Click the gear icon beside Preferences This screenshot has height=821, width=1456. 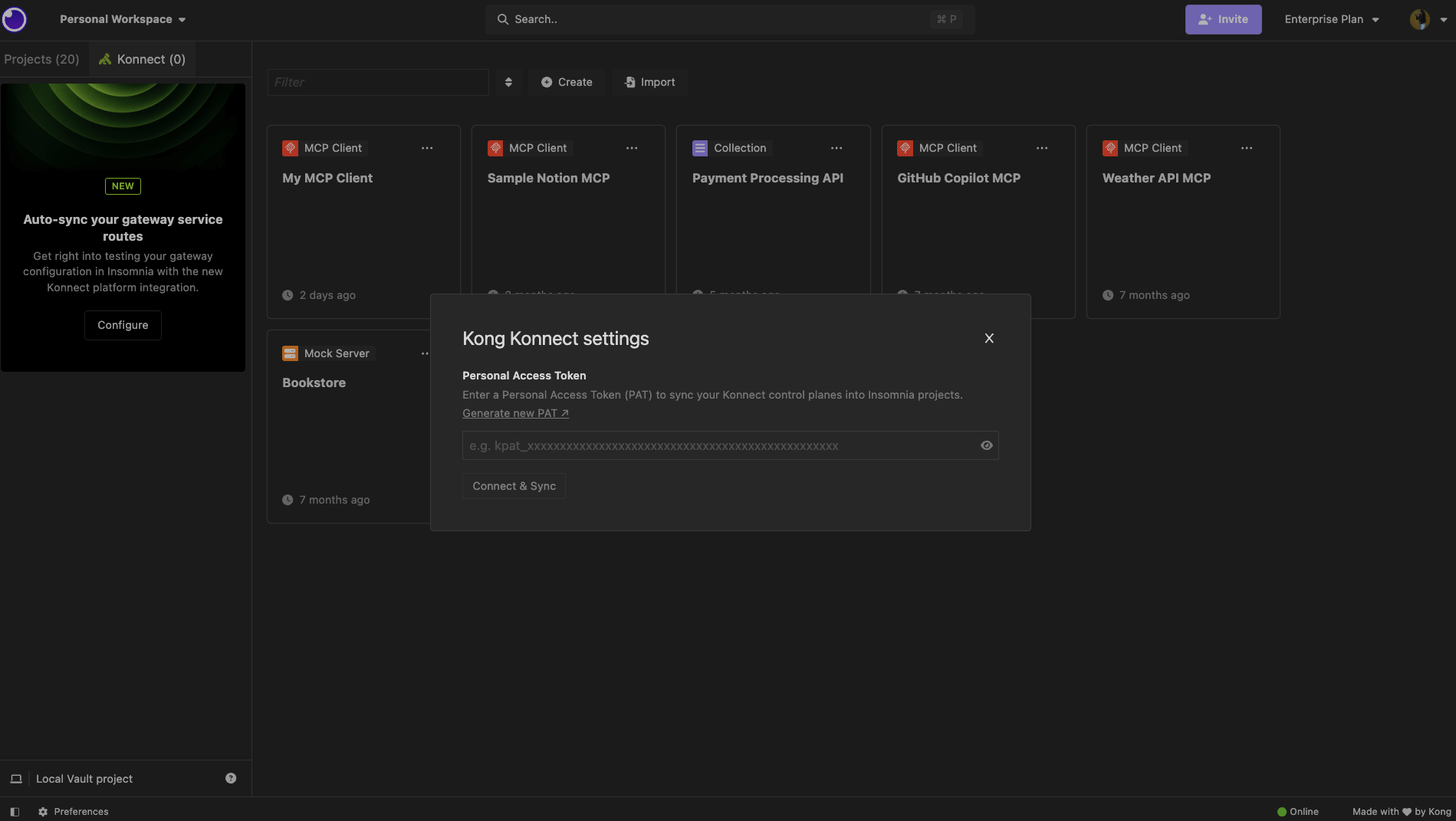43,812
